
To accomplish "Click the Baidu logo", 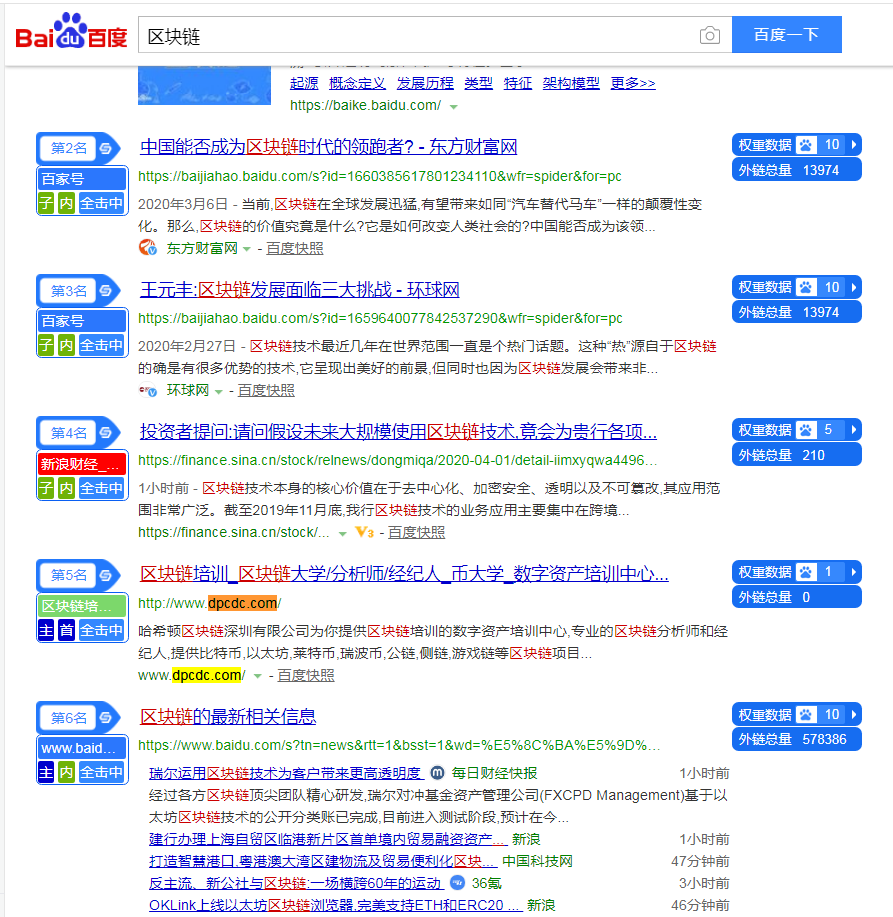I will click(71, 32).
